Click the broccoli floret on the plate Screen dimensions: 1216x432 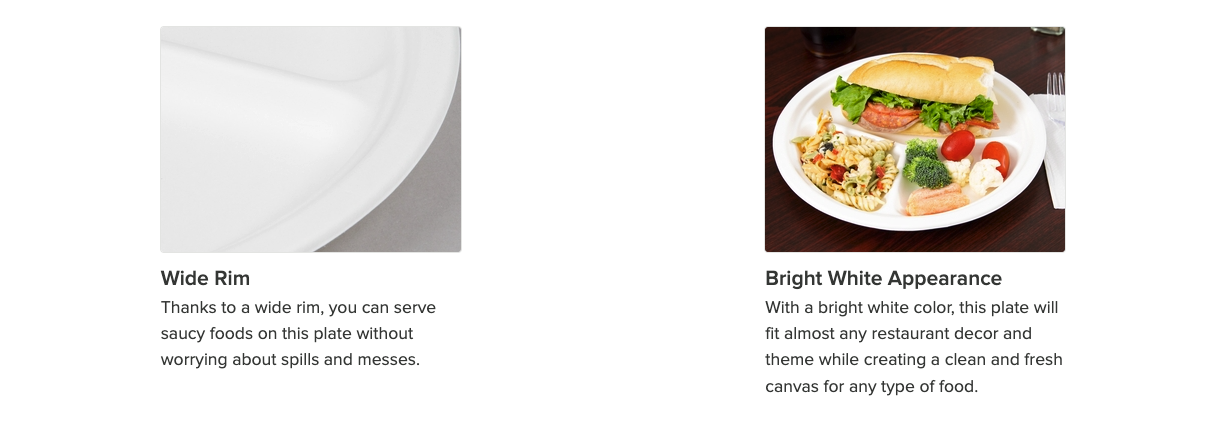(x=926, y=165)
